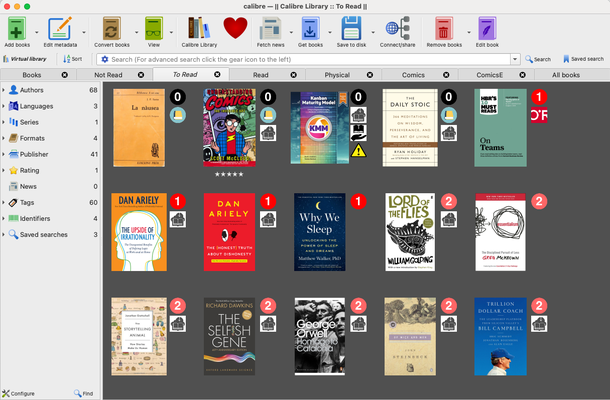Click the Find button in tag browser
This screenshot has height=400, width=610.
[84, 393]
